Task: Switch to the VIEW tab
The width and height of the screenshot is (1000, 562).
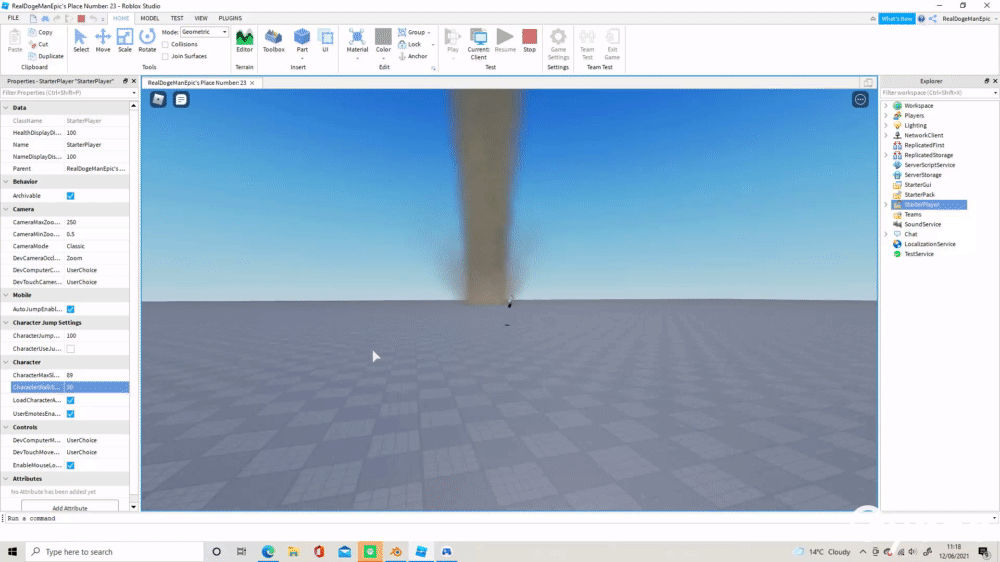Action: click(201, 18)
